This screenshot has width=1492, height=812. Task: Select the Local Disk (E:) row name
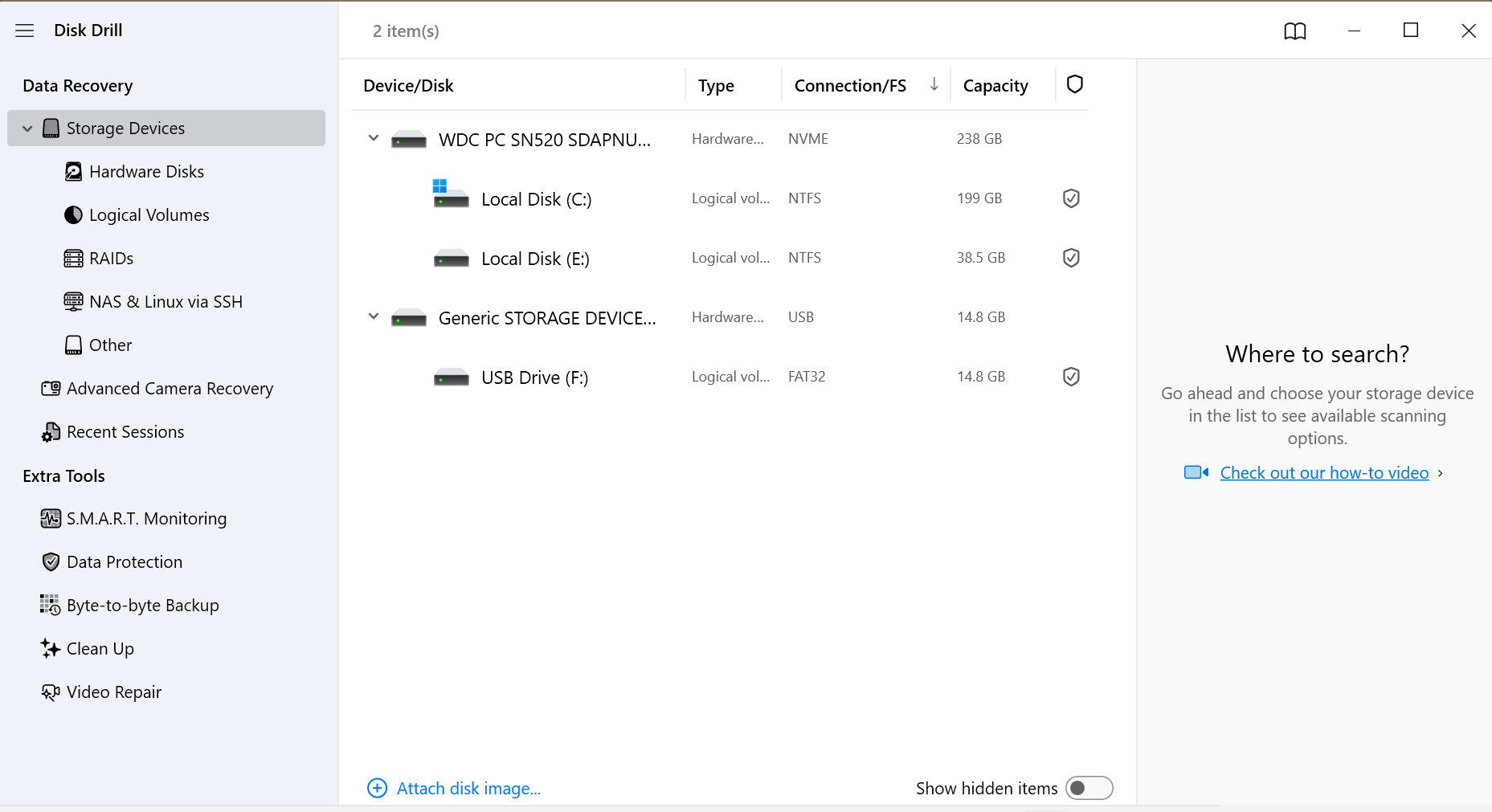tap(536, 259)
